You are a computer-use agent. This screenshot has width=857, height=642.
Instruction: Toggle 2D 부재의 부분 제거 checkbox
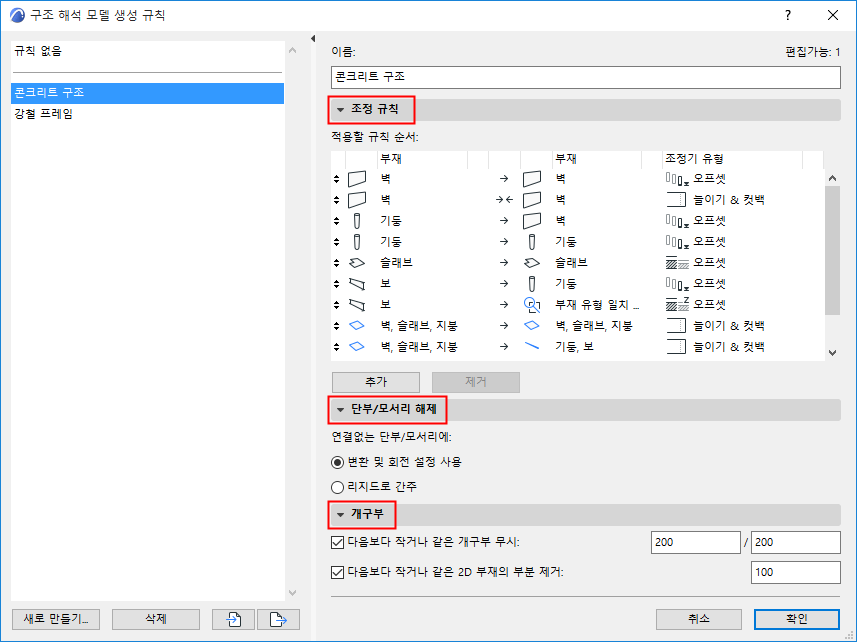click(x=337, y=573)
